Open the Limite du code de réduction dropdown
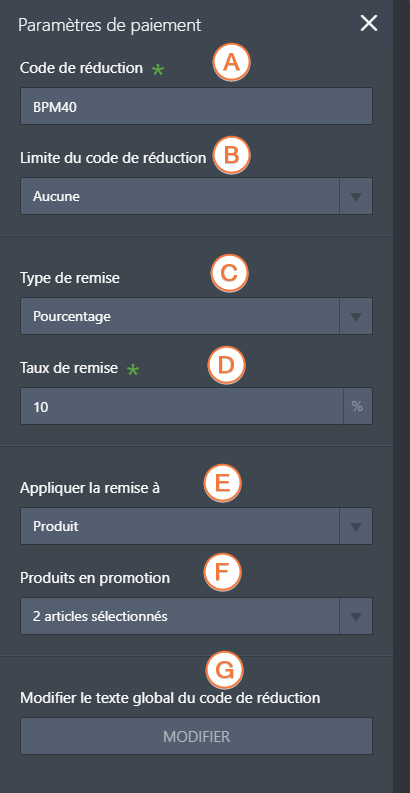410x793 pixels. point(197,196)
